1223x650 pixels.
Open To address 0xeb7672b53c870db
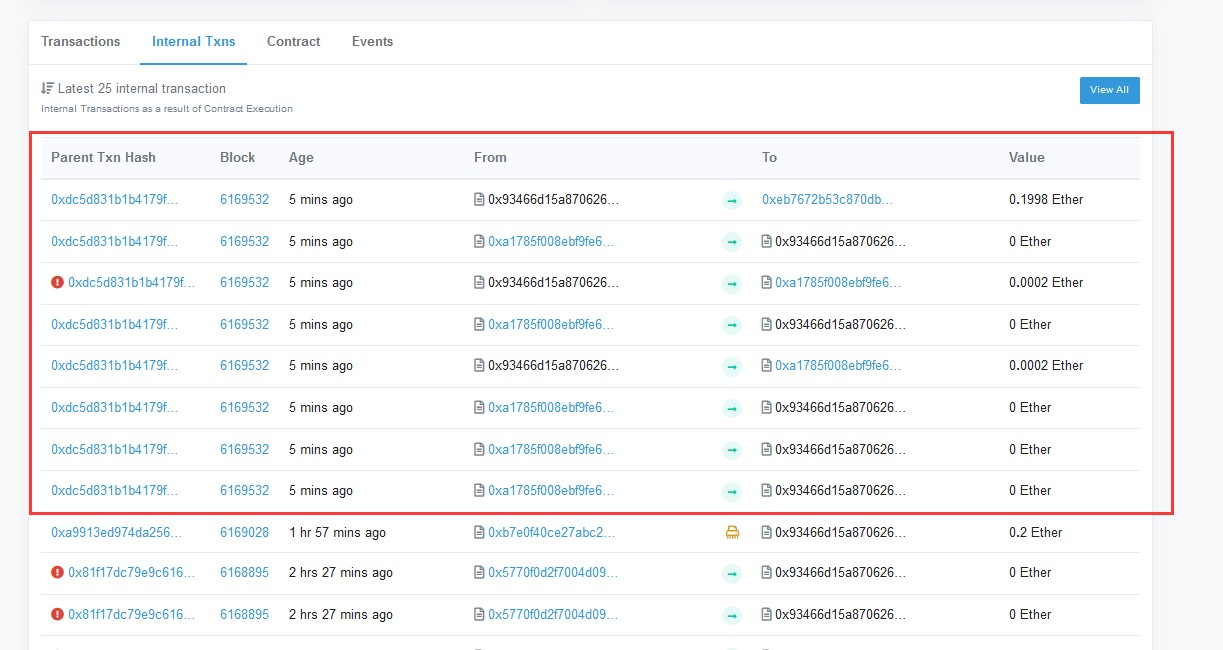click(x=827, y=200)
